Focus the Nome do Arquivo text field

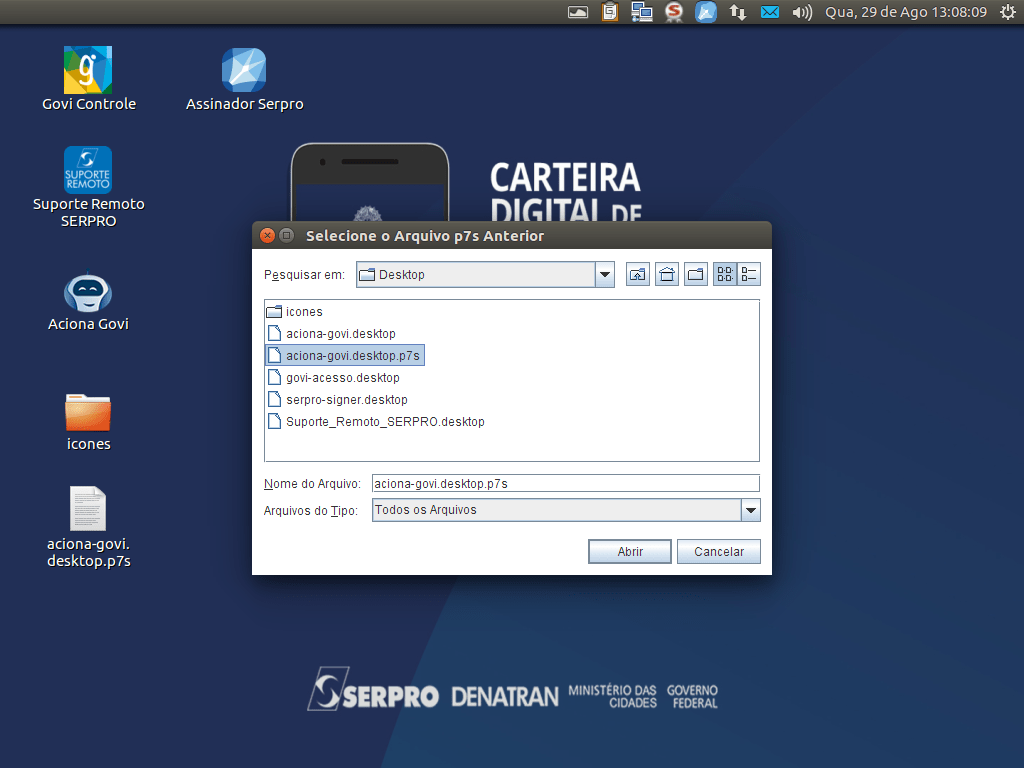(x=566, y=483)
